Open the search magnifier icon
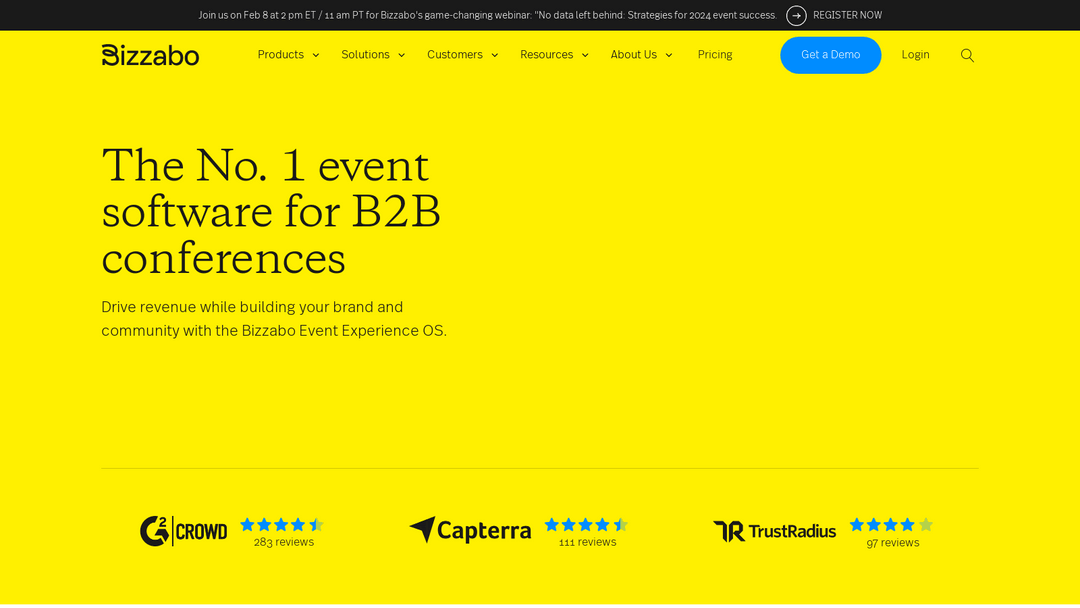 (x=967, y=55)
